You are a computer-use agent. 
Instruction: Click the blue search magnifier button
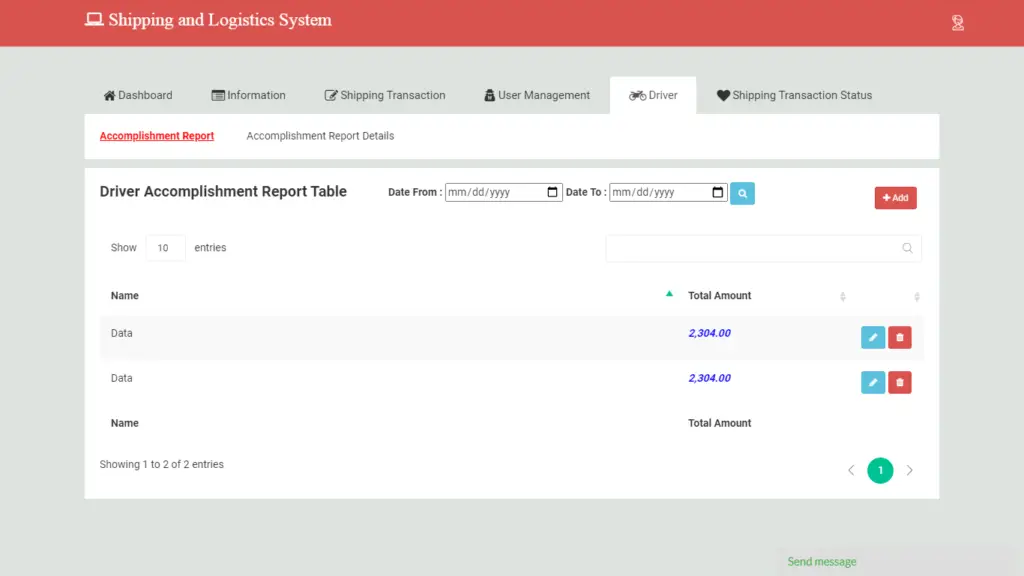(742, 192)
